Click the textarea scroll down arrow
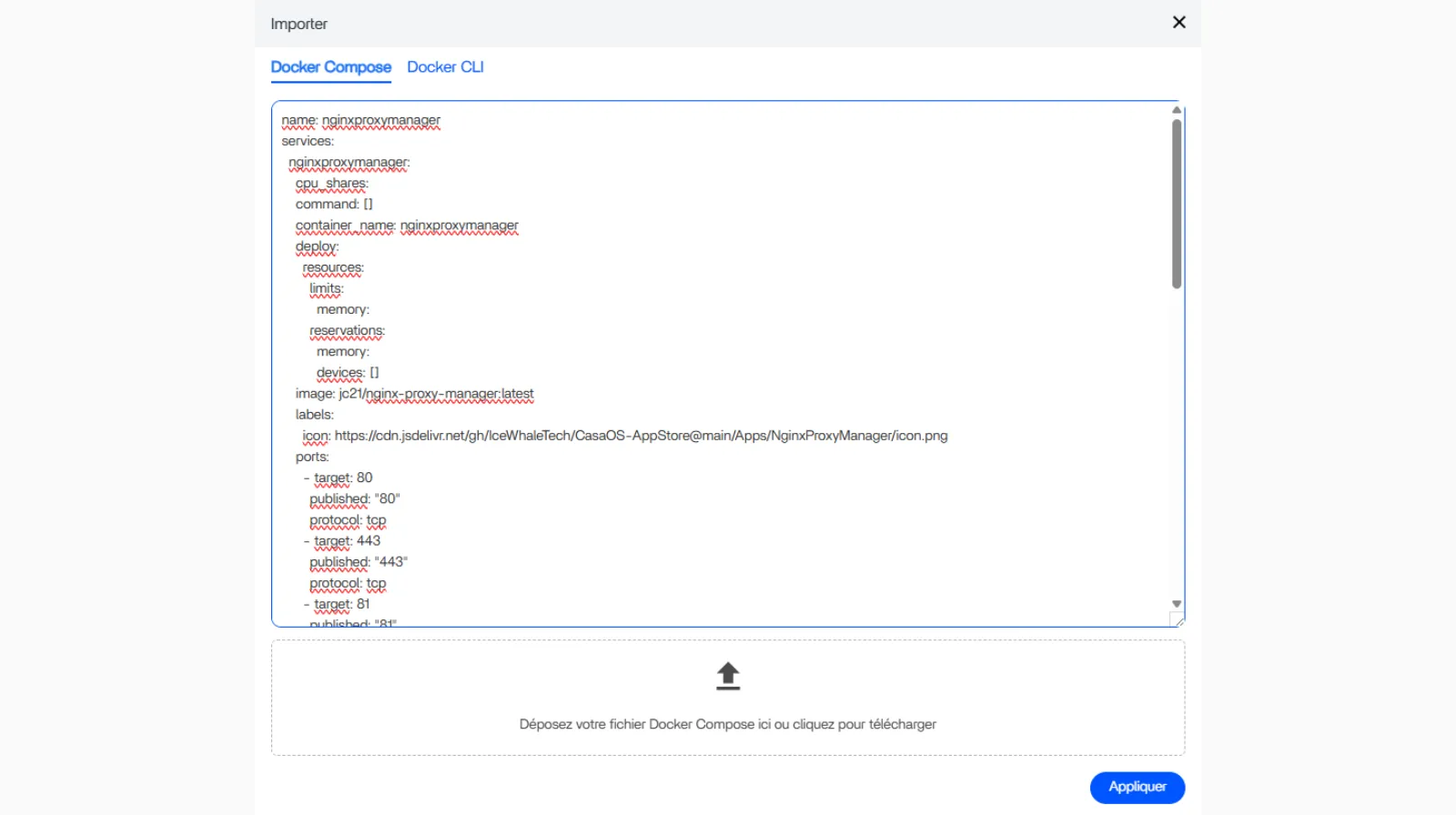This screenshot has width=1456, height=815. [x=1176, y=604]
